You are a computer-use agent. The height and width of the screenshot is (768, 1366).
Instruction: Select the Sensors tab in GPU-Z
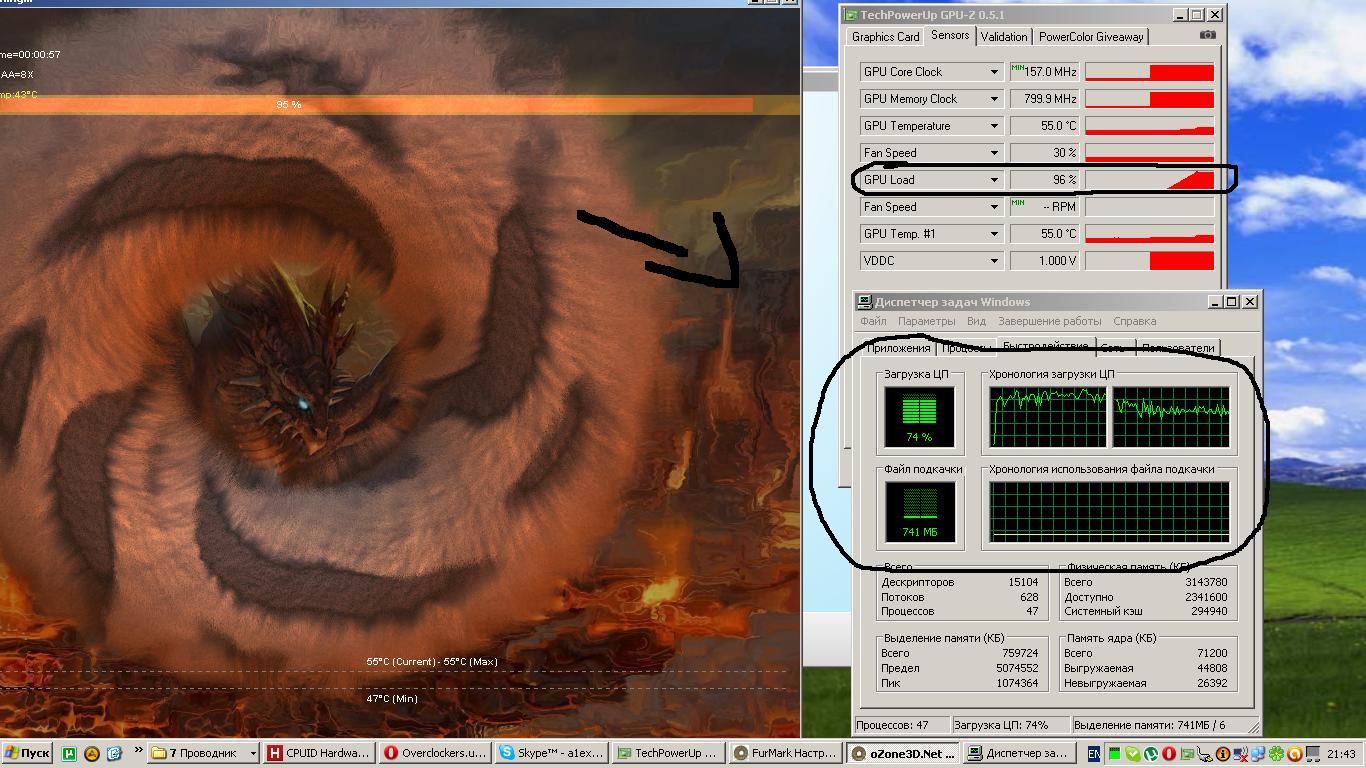pos(950,35)
